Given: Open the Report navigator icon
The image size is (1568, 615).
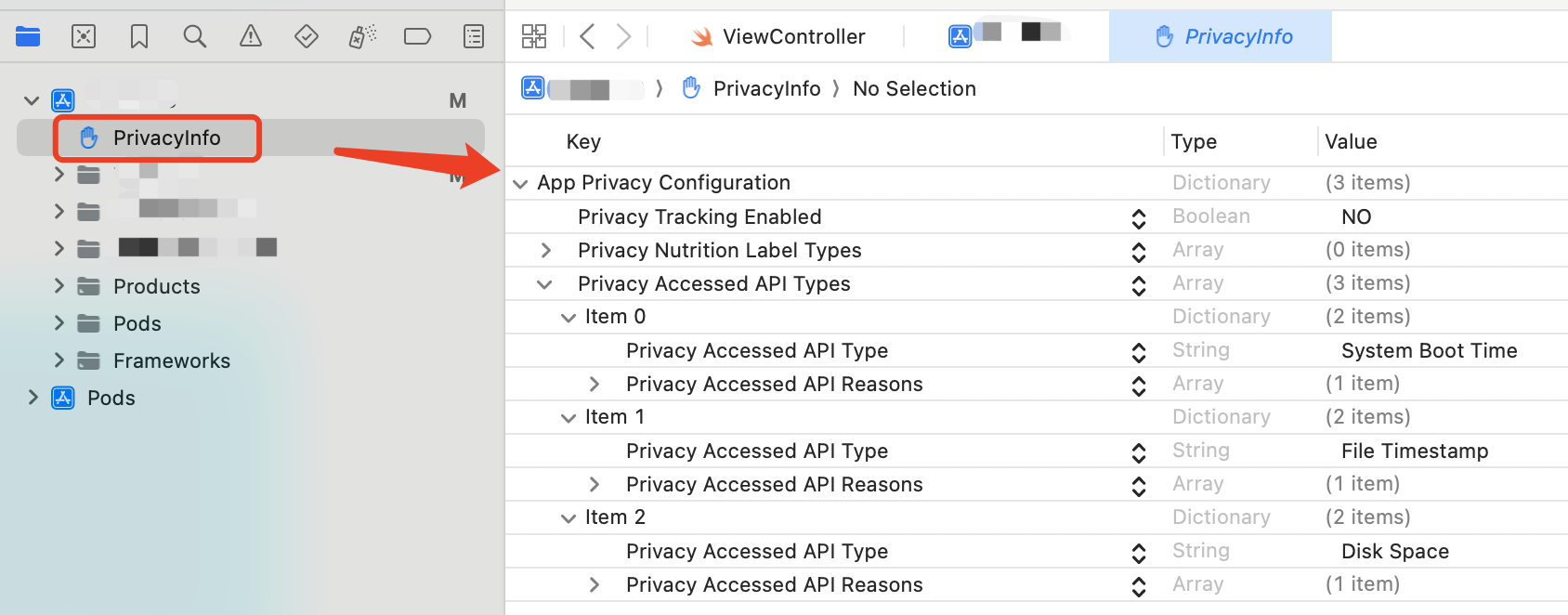Looking at the screenshot, I should [x=474, y=37].
